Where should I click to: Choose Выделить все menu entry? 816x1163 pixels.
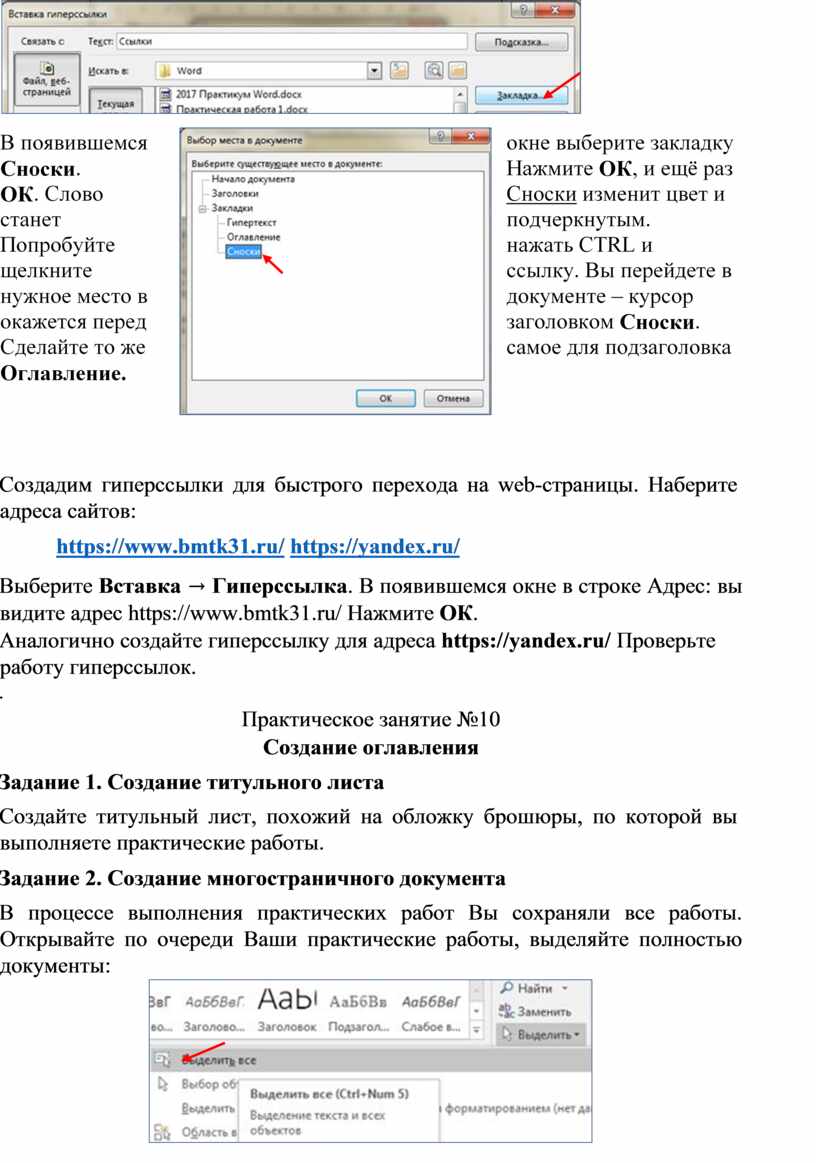pyautogui.click(x=371, y=1060)
